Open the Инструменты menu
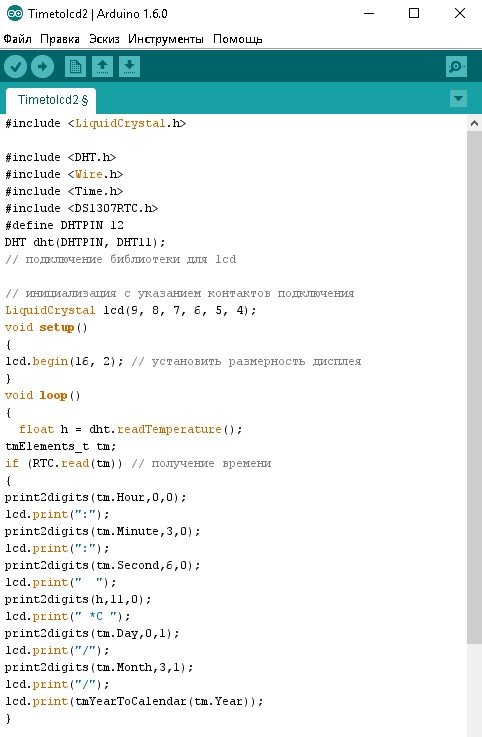The width and height of the screenshot is (482, 737). point(166,39)
